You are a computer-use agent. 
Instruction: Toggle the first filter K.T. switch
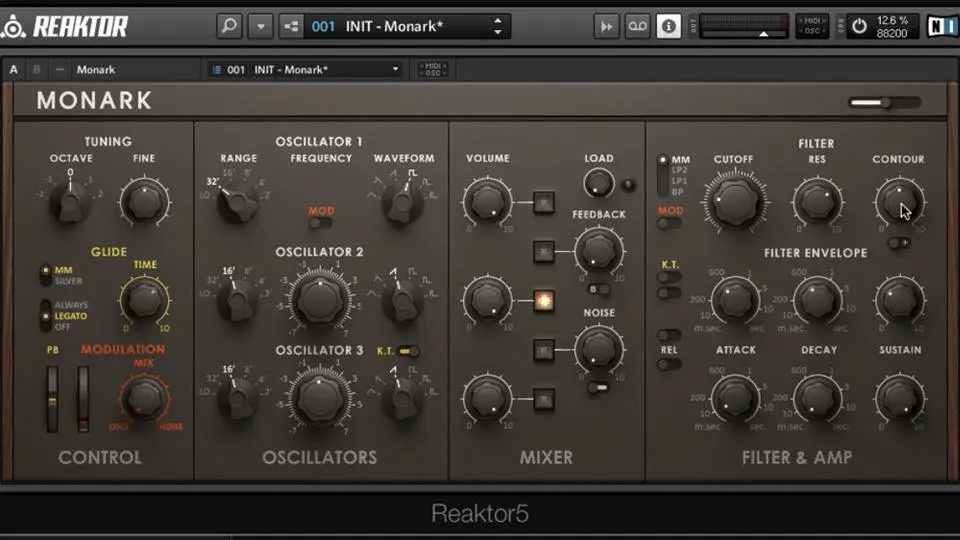click(669, 277)
